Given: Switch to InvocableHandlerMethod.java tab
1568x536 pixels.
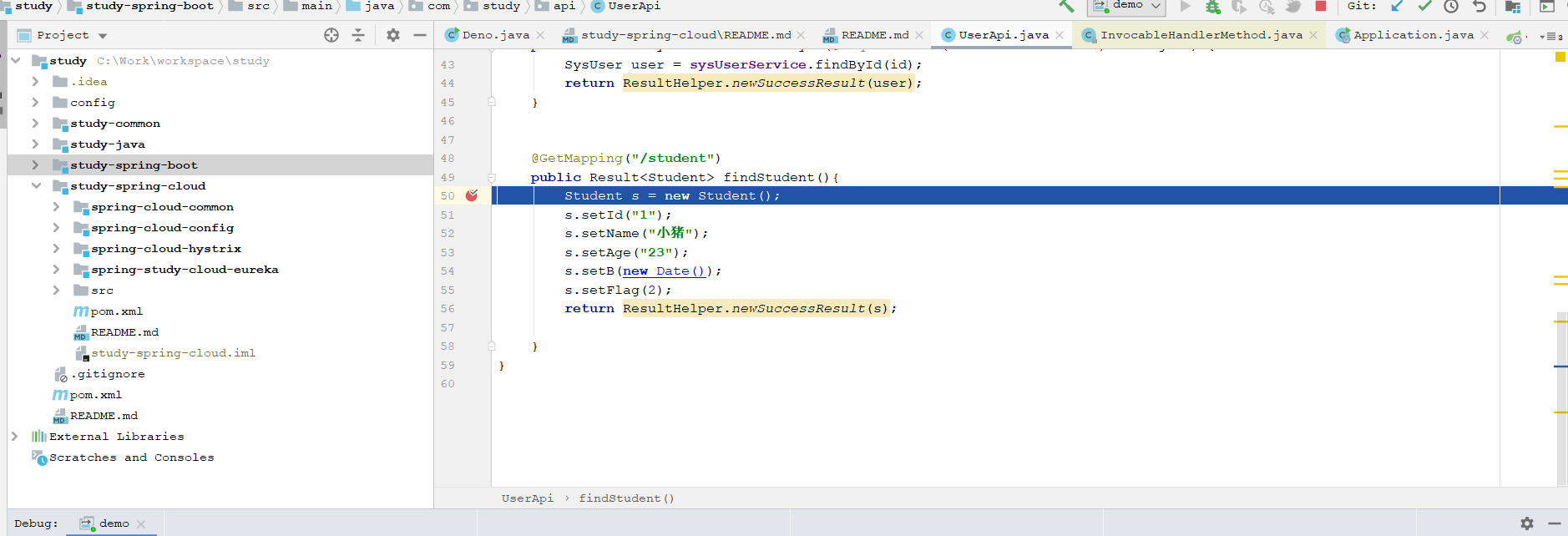Looking at the screenshot, I should click(1201, 35).
